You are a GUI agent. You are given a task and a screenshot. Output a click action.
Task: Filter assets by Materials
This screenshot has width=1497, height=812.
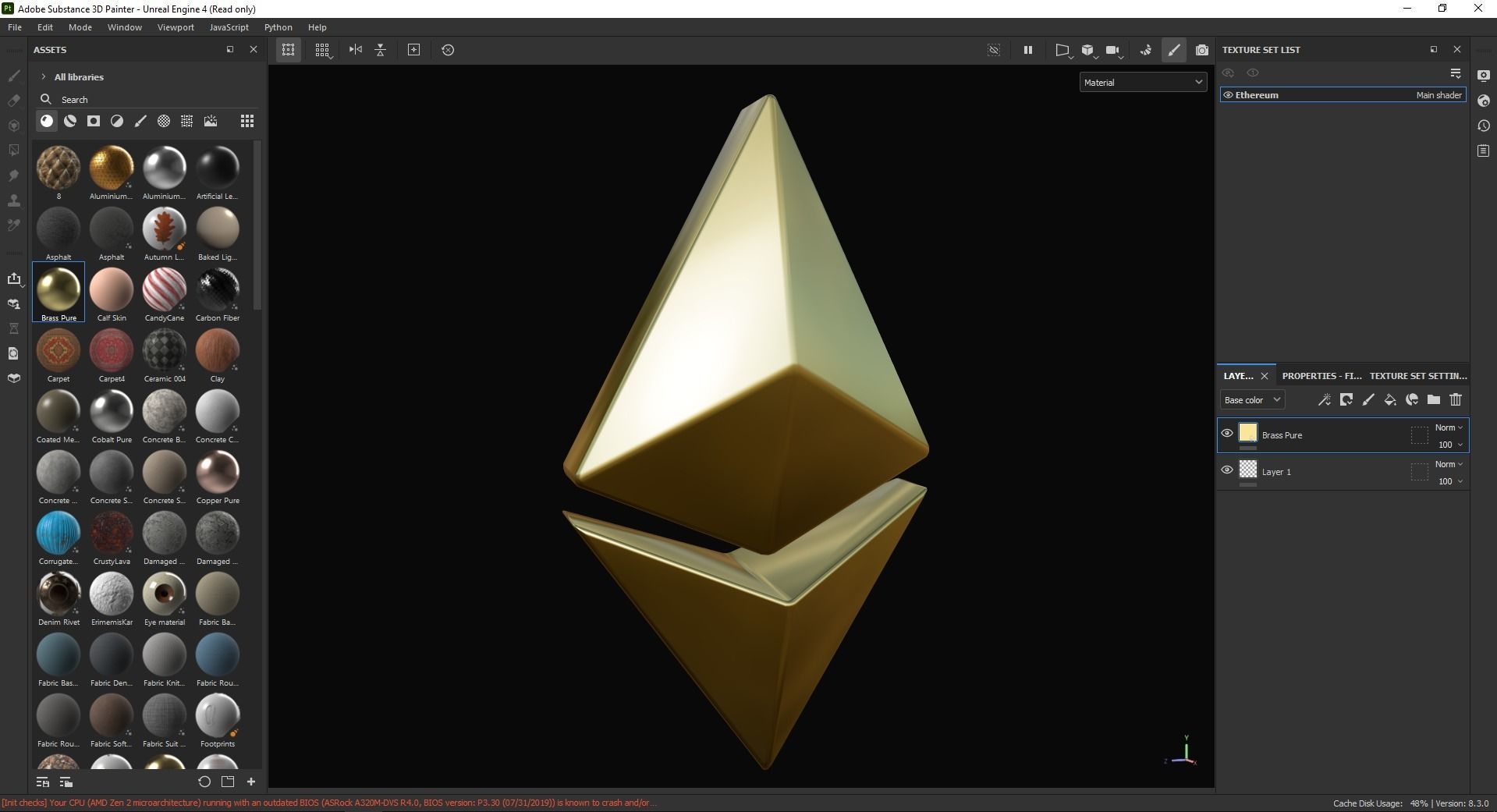pos(47,121)
